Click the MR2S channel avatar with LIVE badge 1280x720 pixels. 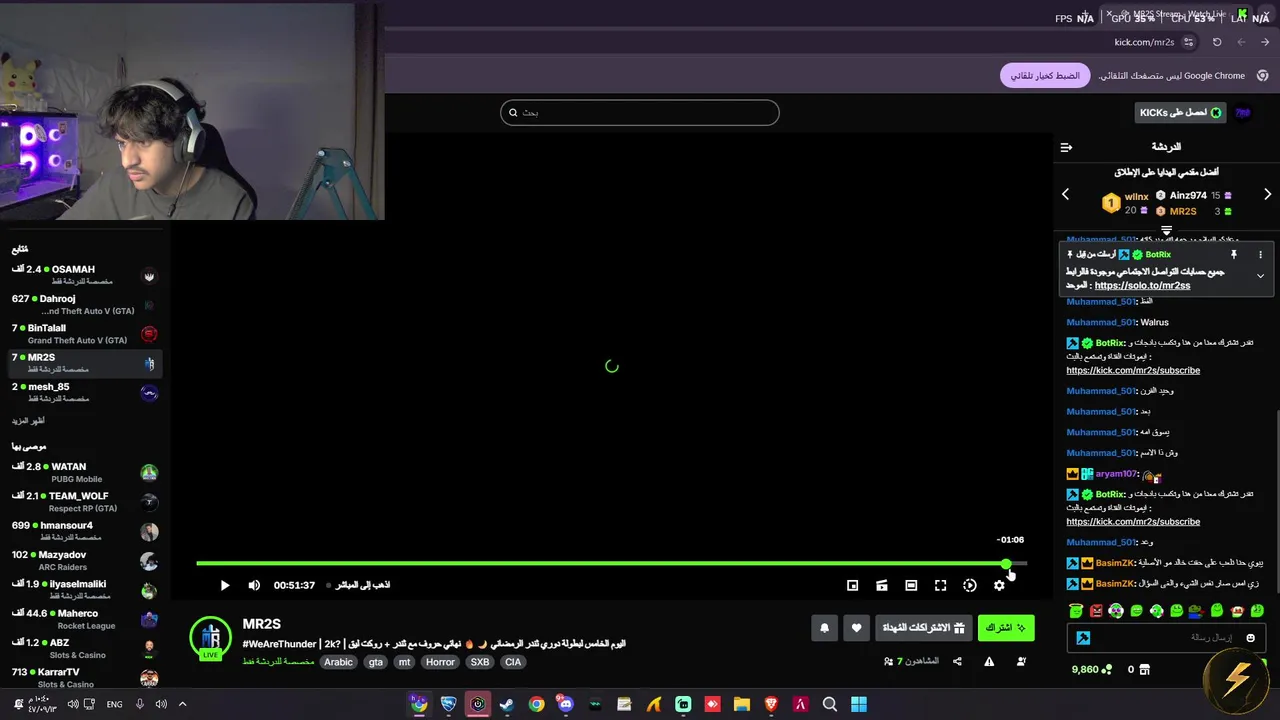(x=210, y=639)
